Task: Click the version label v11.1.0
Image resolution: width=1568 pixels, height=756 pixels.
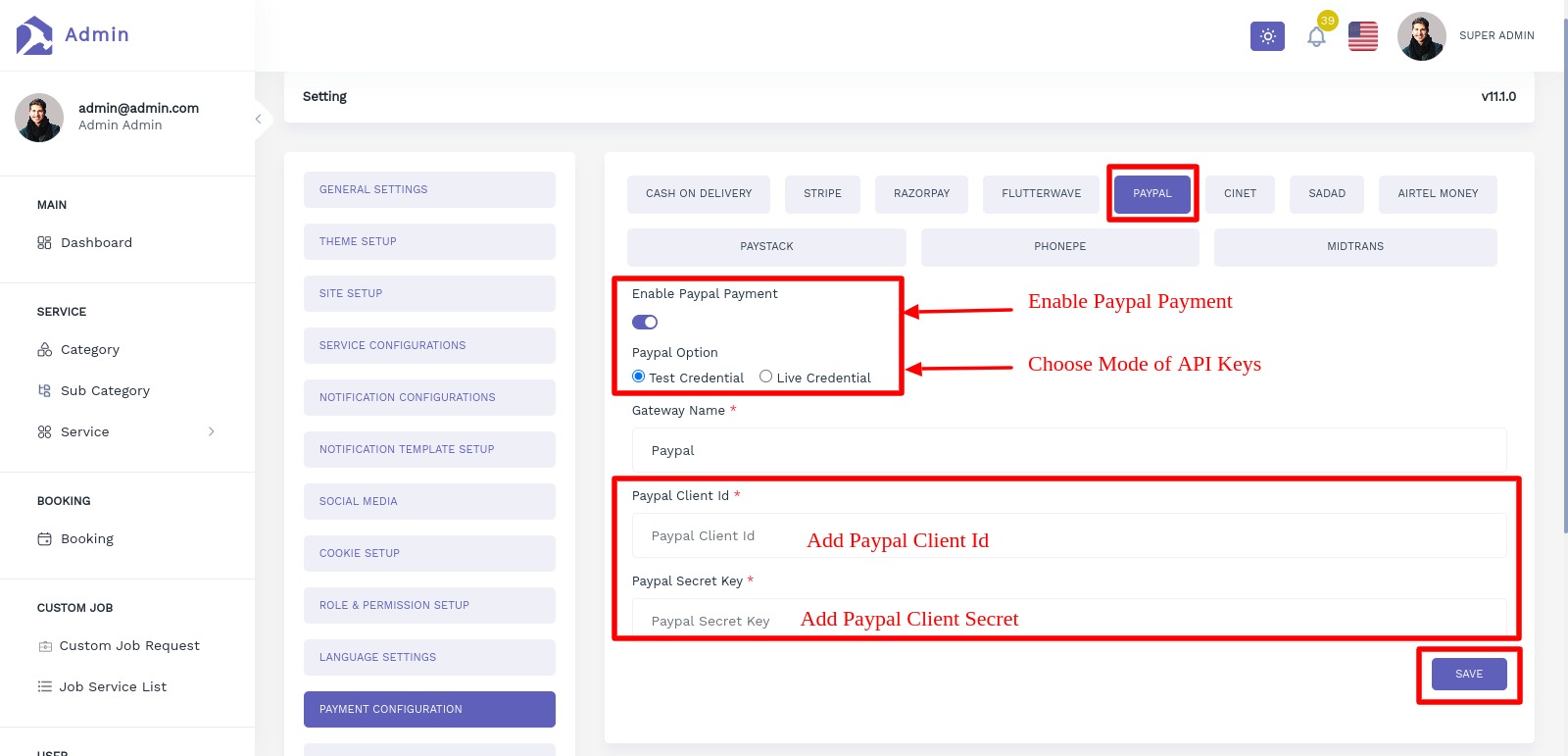Action: (1498, 96)
